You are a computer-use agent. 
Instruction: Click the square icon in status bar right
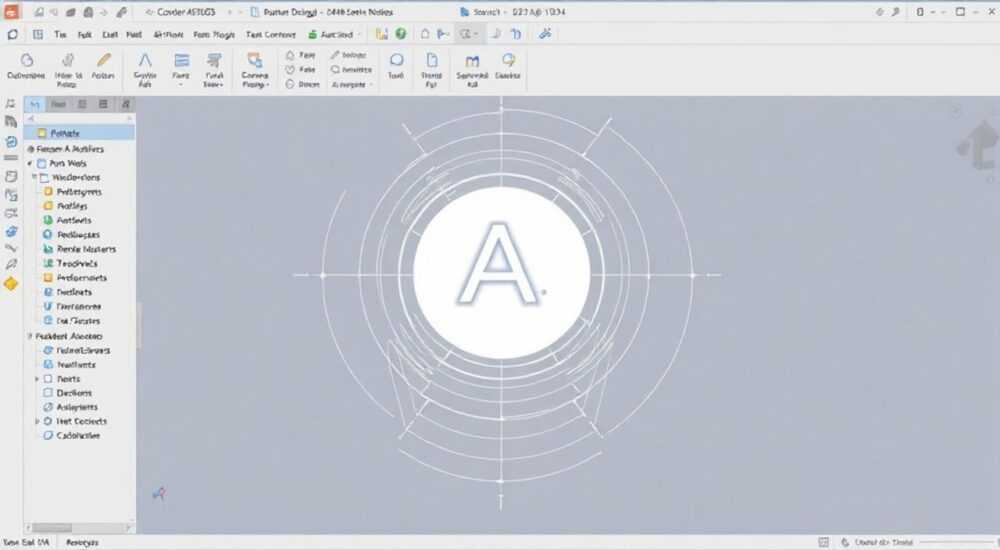823,542
